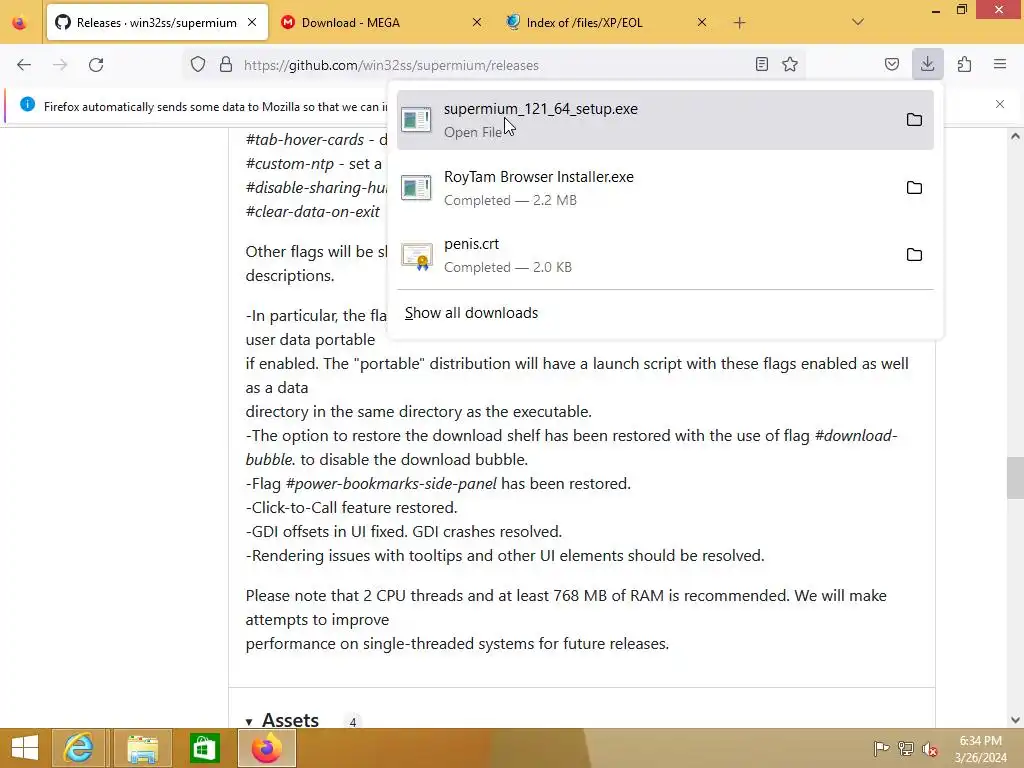1024x768 pixels.
Task: Collapse the Assets section triangle
Action: tap(249, 722)
